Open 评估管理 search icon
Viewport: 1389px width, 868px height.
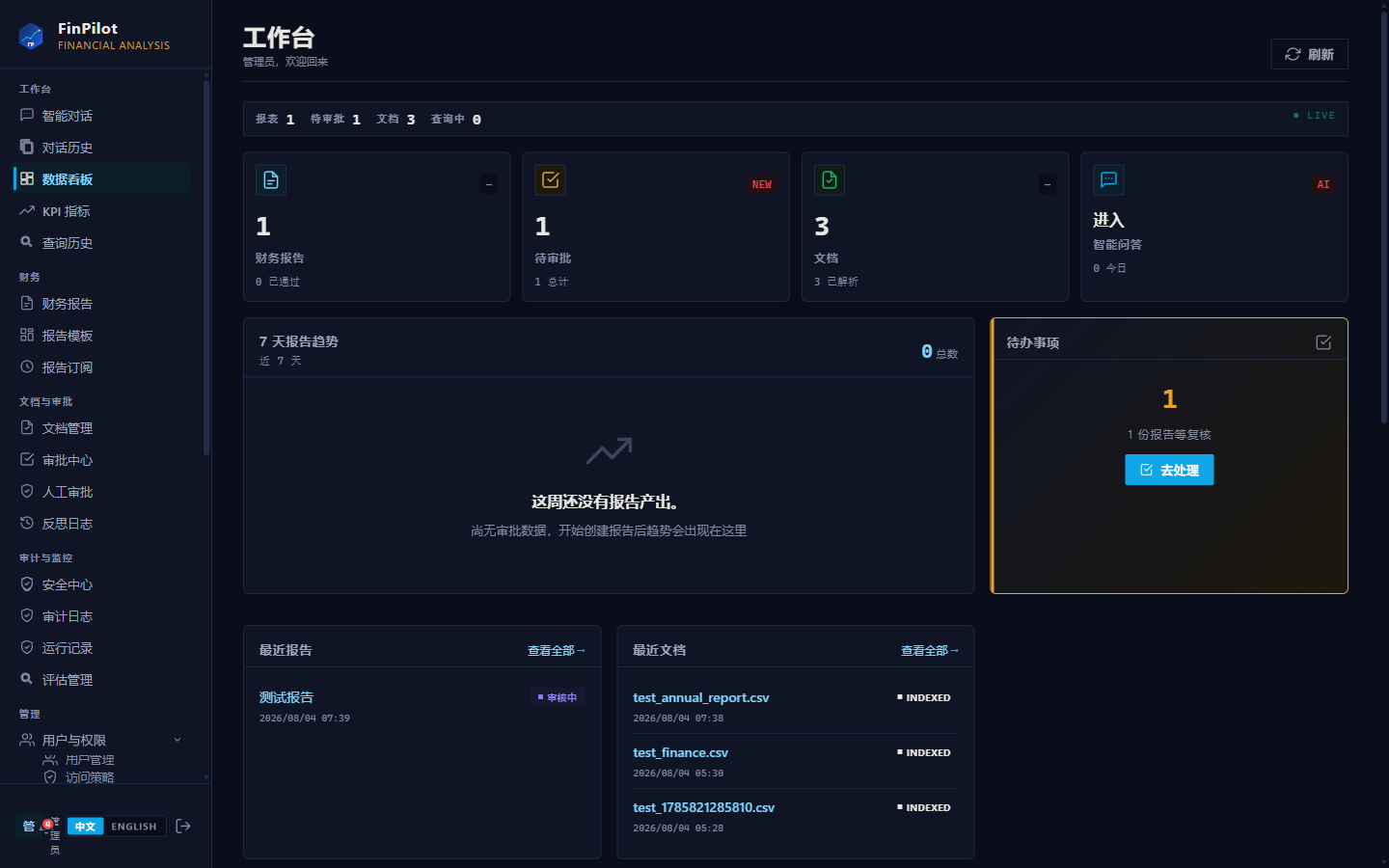coord(27,679)
